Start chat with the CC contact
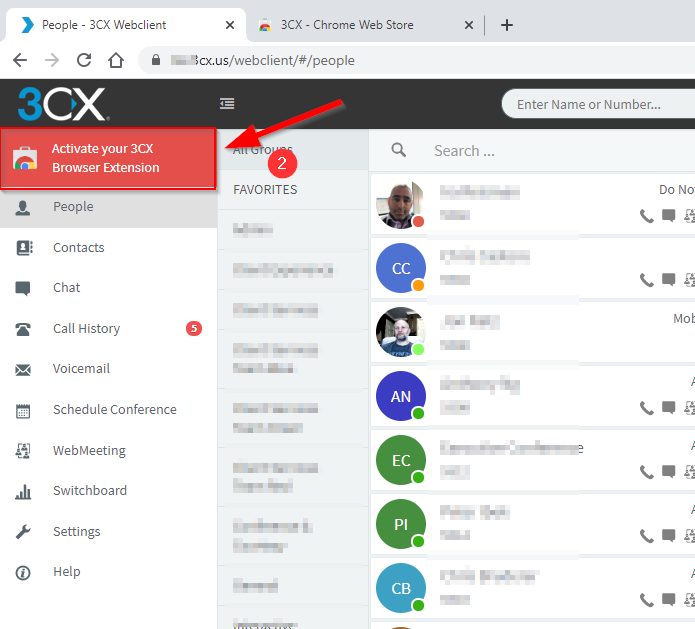This screenshot has width=695, height=629. point(668,280)
